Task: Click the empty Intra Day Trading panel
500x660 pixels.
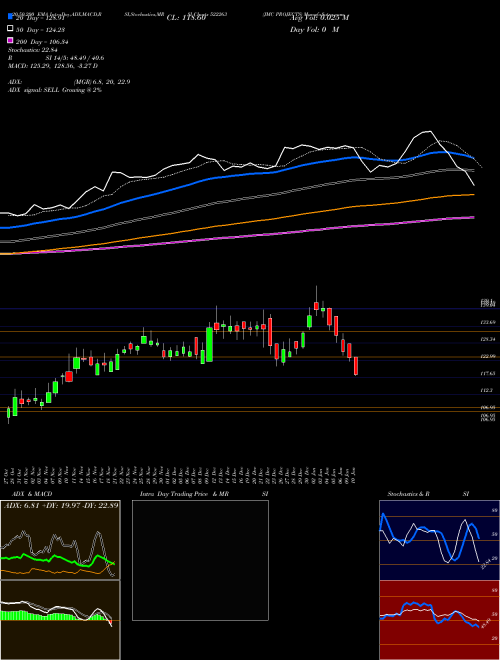Action: pyautogui.click(x=200, y=560)
